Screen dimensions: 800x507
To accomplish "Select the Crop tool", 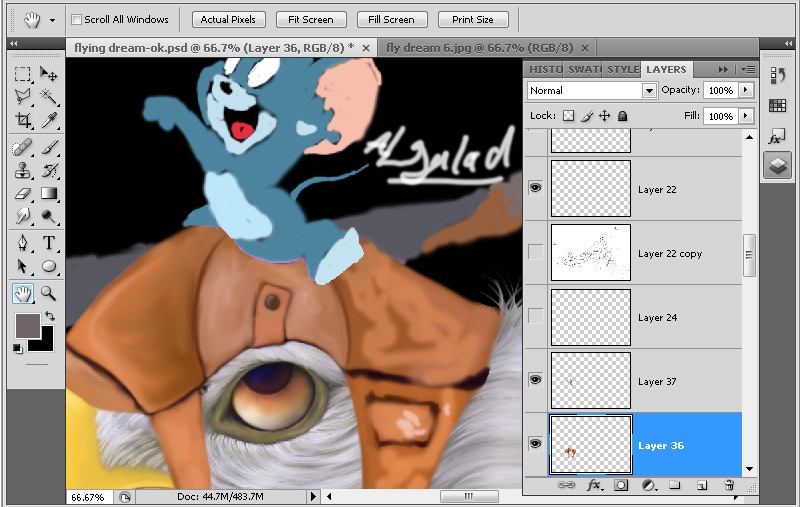I will [x=22, y=120].
